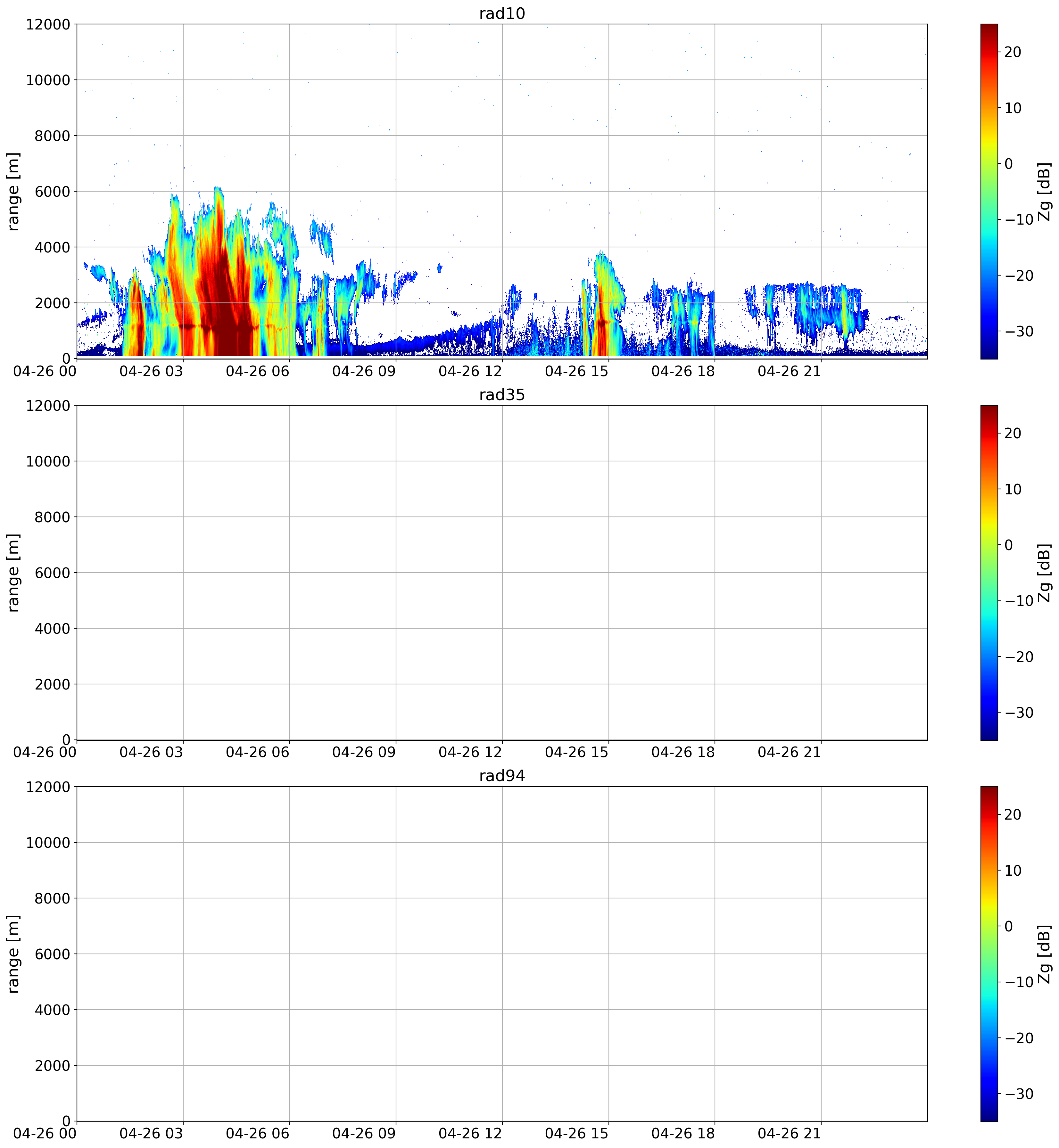Click the rad94 panel's 'range [m]' axis label
Viewport: 1059px width, 1148px height.
pos(13,954)
